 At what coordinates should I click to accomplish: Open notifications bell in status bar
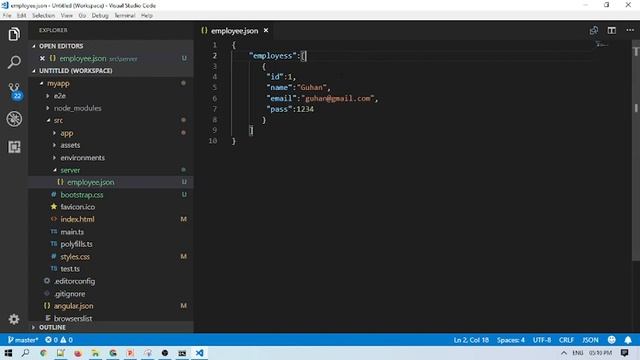coord(628,340)
